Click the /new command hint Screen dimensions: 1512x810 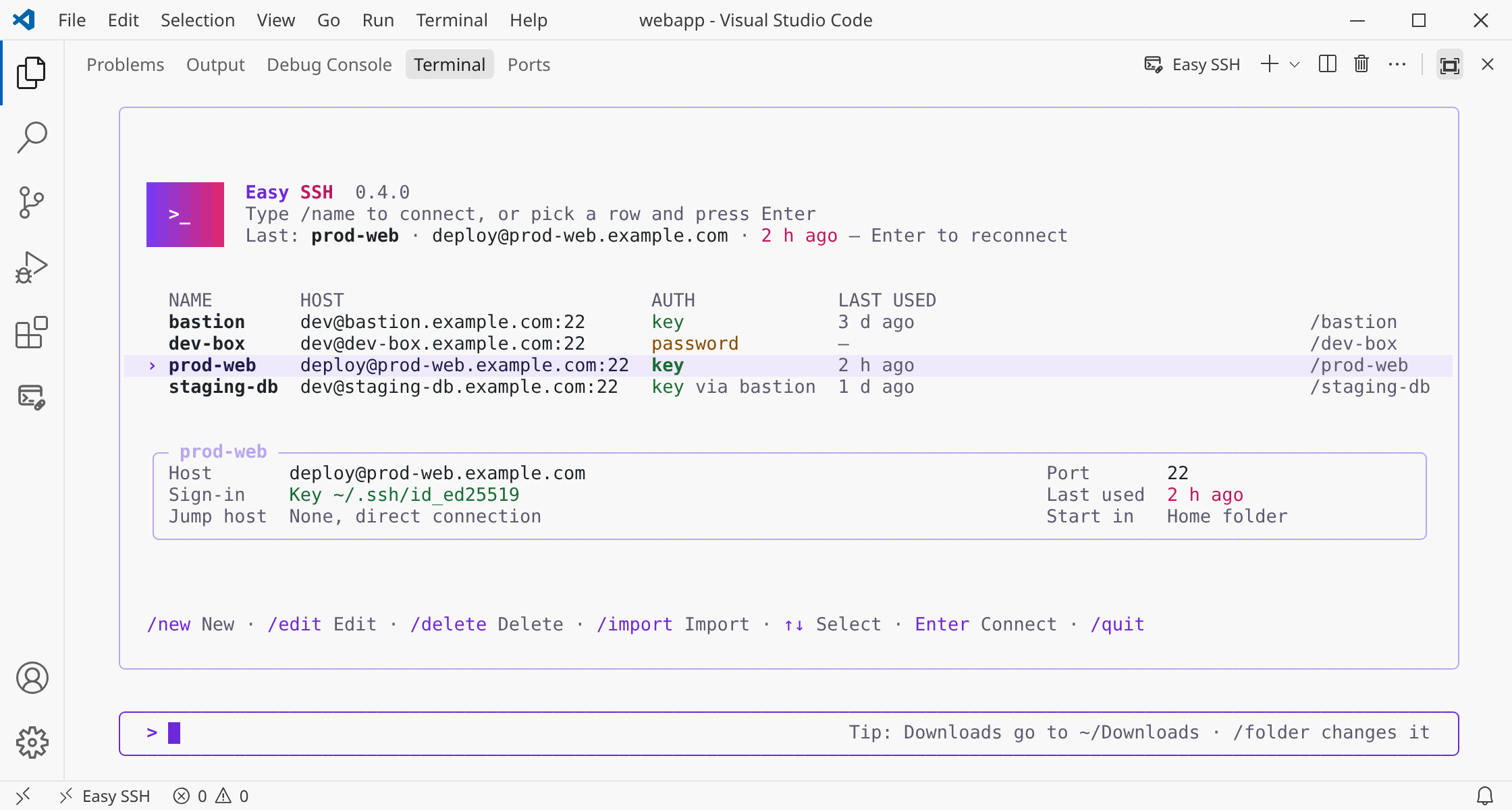(x=169, y=624)
